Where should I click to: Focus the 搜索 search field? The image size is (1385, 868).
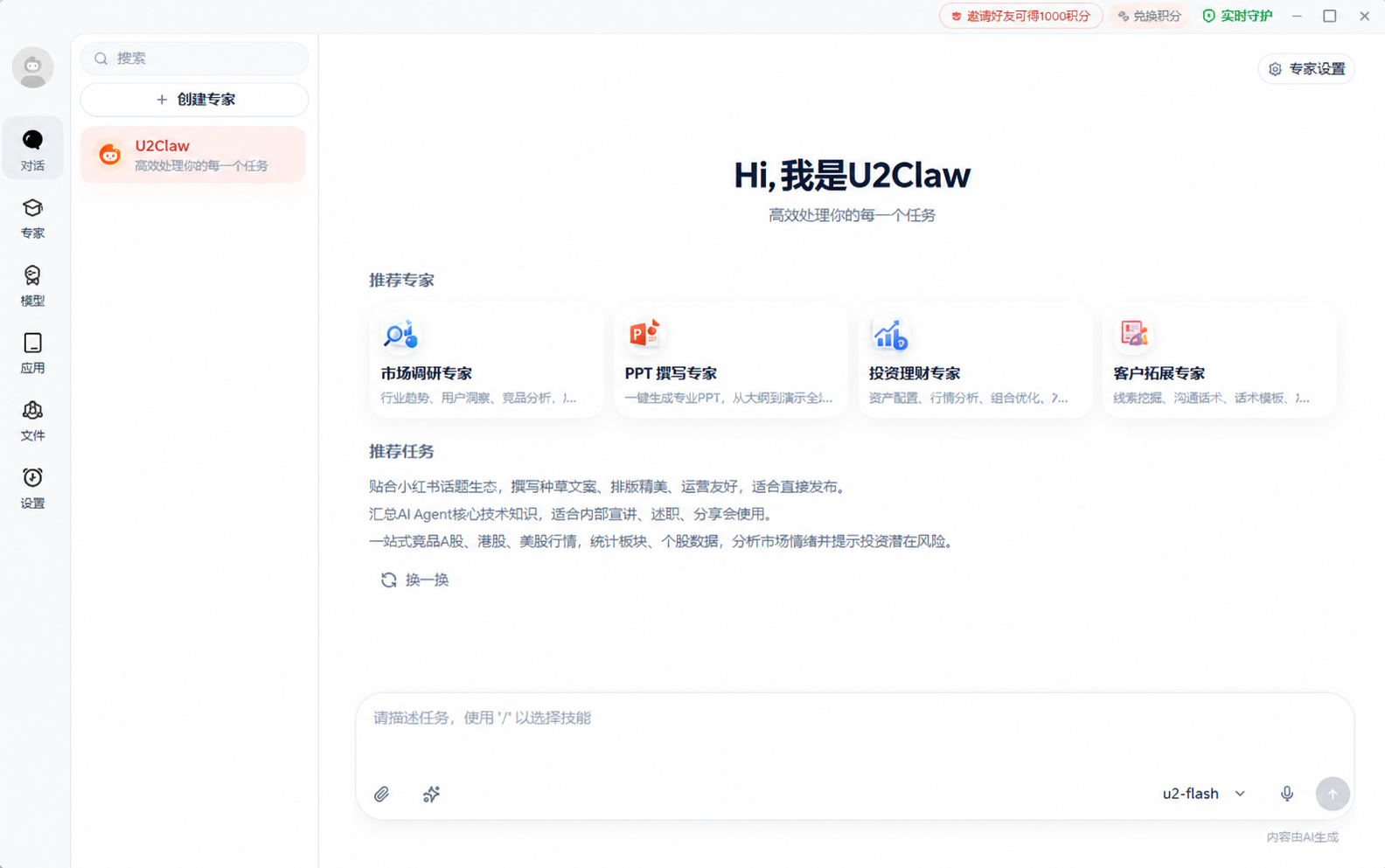point(194,59)
